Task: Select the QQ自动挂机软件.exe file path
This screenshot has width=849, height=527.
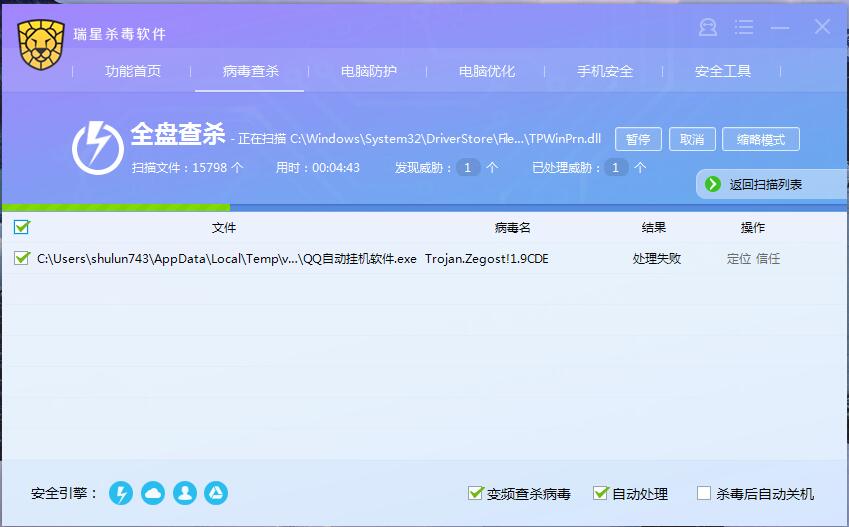Action: [227, 259]
